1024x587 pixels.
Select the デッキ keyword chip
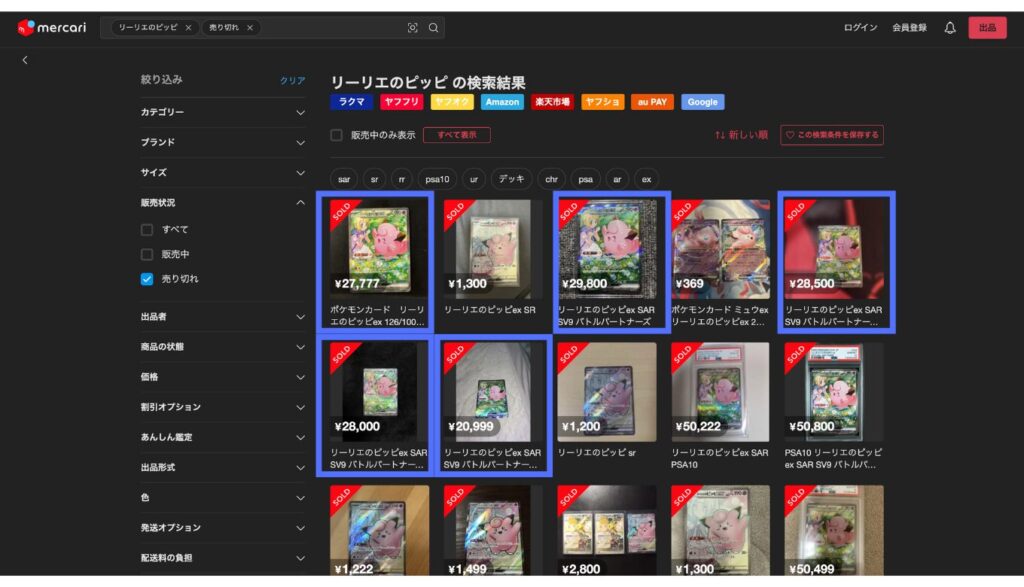[x=511, y=179]
